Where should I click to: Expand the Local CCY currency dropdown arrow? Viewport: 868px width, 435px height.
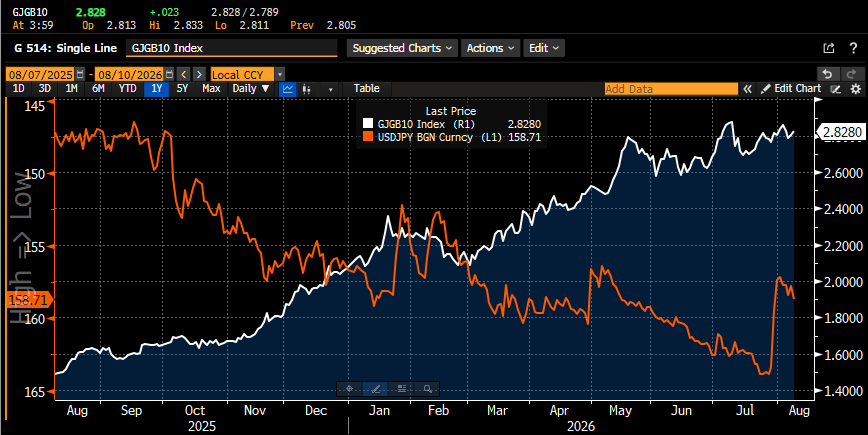coord(280,74)
